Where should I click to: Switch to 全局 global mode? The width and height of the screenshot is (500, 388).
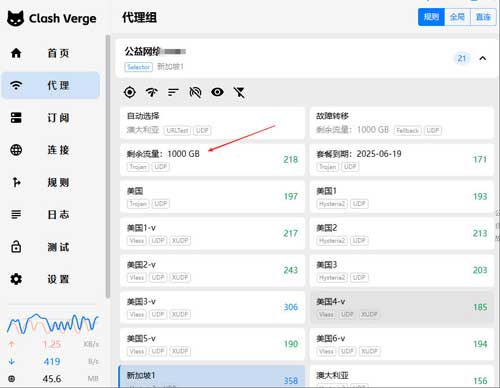pos(457,17)
